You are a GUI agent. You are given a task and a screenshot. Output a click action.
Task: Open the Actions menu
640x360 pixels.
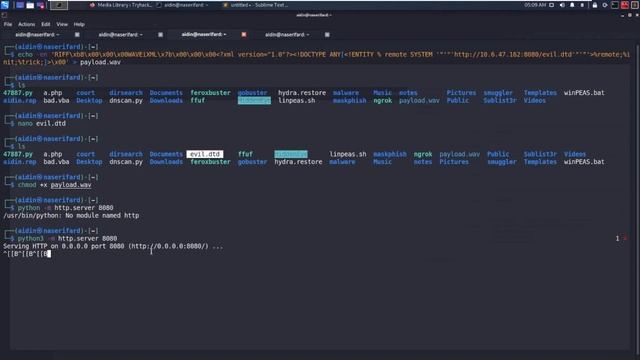27,24
